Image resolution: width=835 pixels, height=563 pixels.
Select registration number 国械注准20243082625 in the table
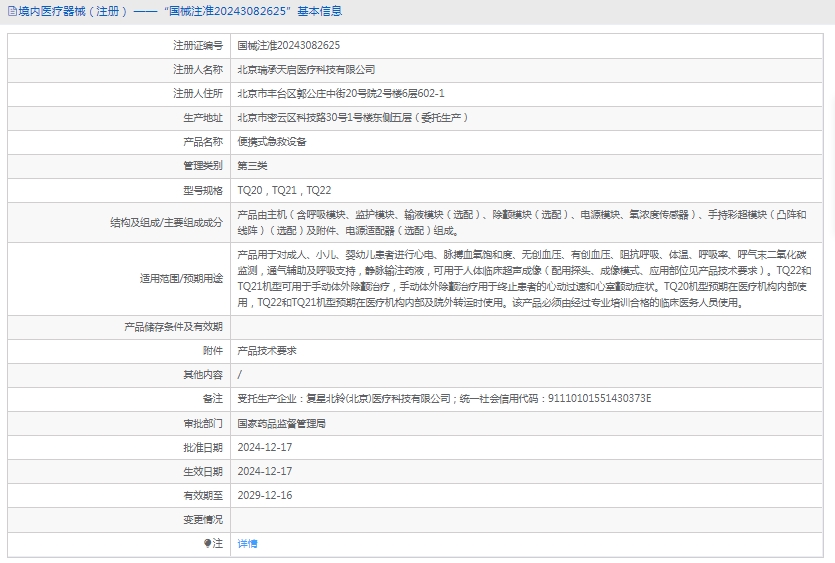click(288, 46)
